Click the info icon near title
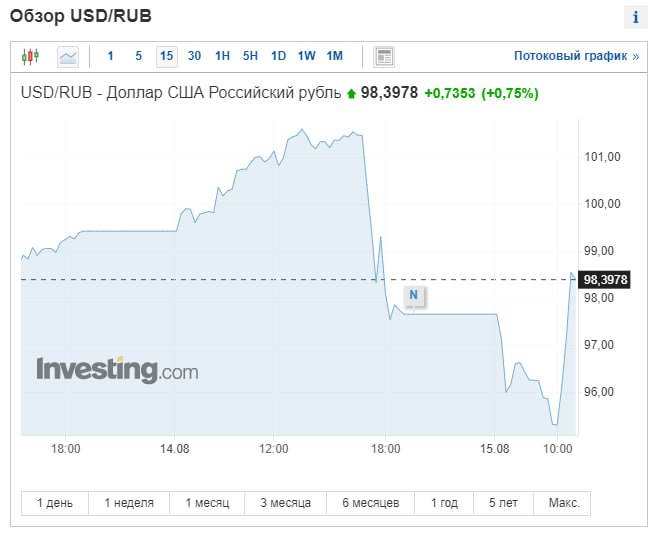Image resolution: width=653 pixels, height=547 pixels. (635, 18)
